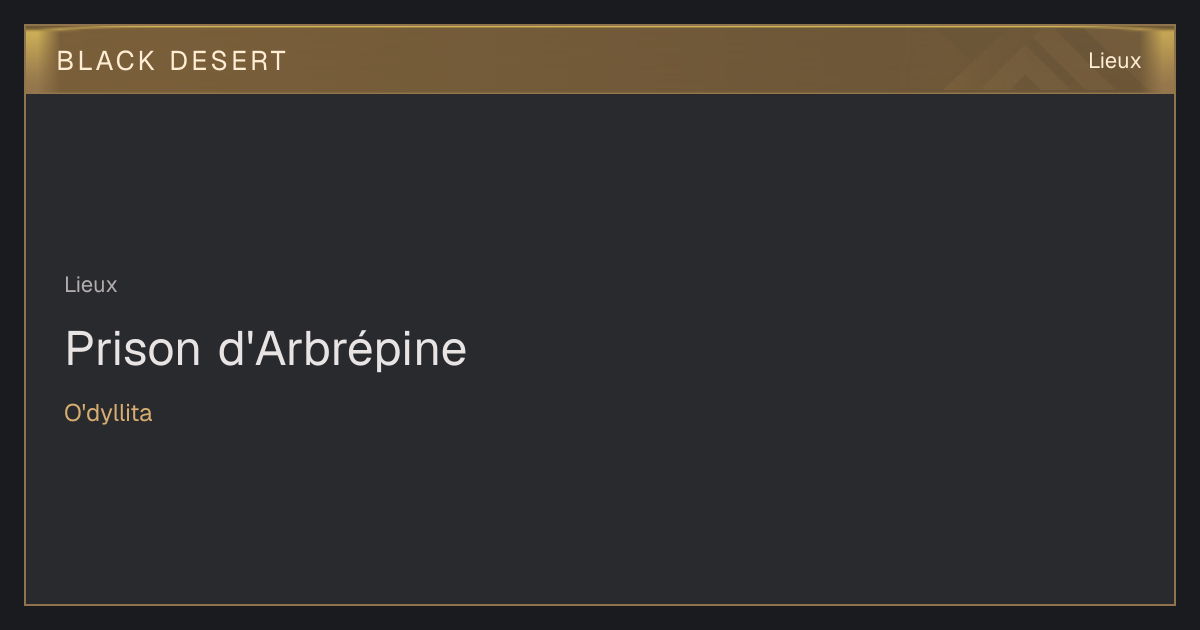Click the glowing left edge of the banner
This screenshot has width=1200, height=630.
tap(36, 60)
